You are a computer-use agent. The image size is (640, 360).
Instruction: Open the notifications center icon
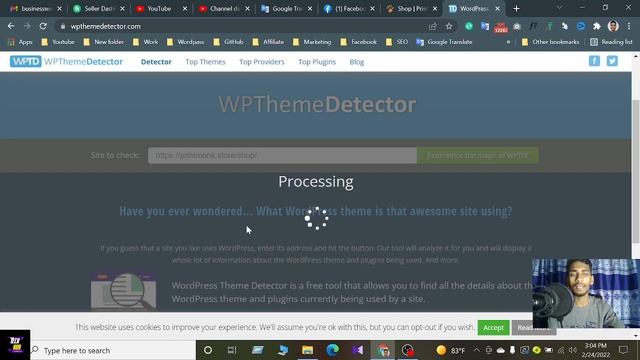coord(623,350)
